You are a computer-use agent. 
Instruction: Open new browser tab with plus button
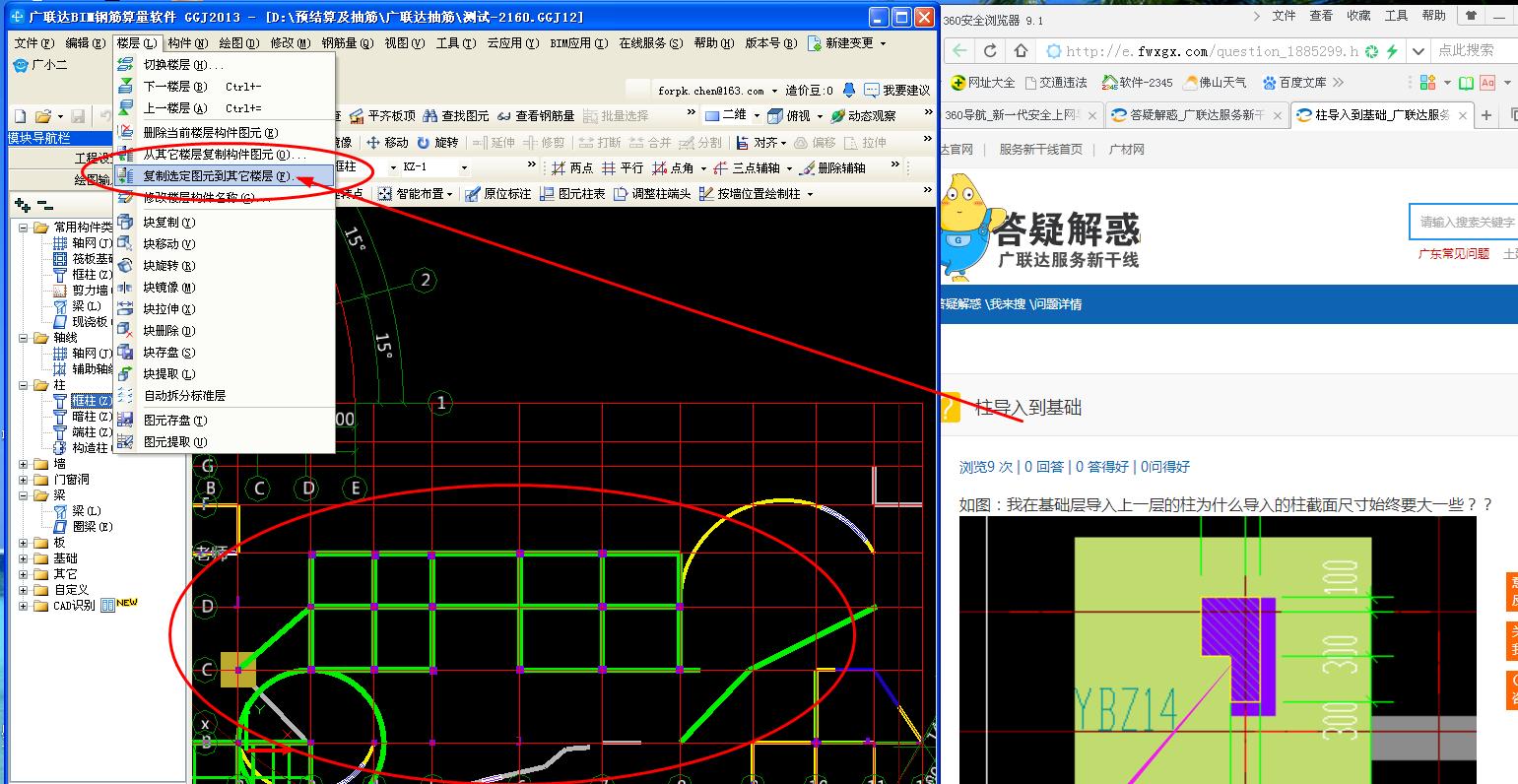click(1486, 115)
